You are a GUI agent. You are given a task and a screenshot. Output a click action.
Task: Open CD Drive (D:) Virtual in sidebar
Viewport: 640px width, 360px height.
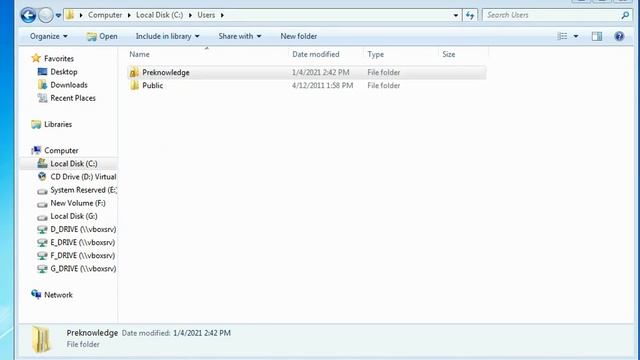[83, 177]
